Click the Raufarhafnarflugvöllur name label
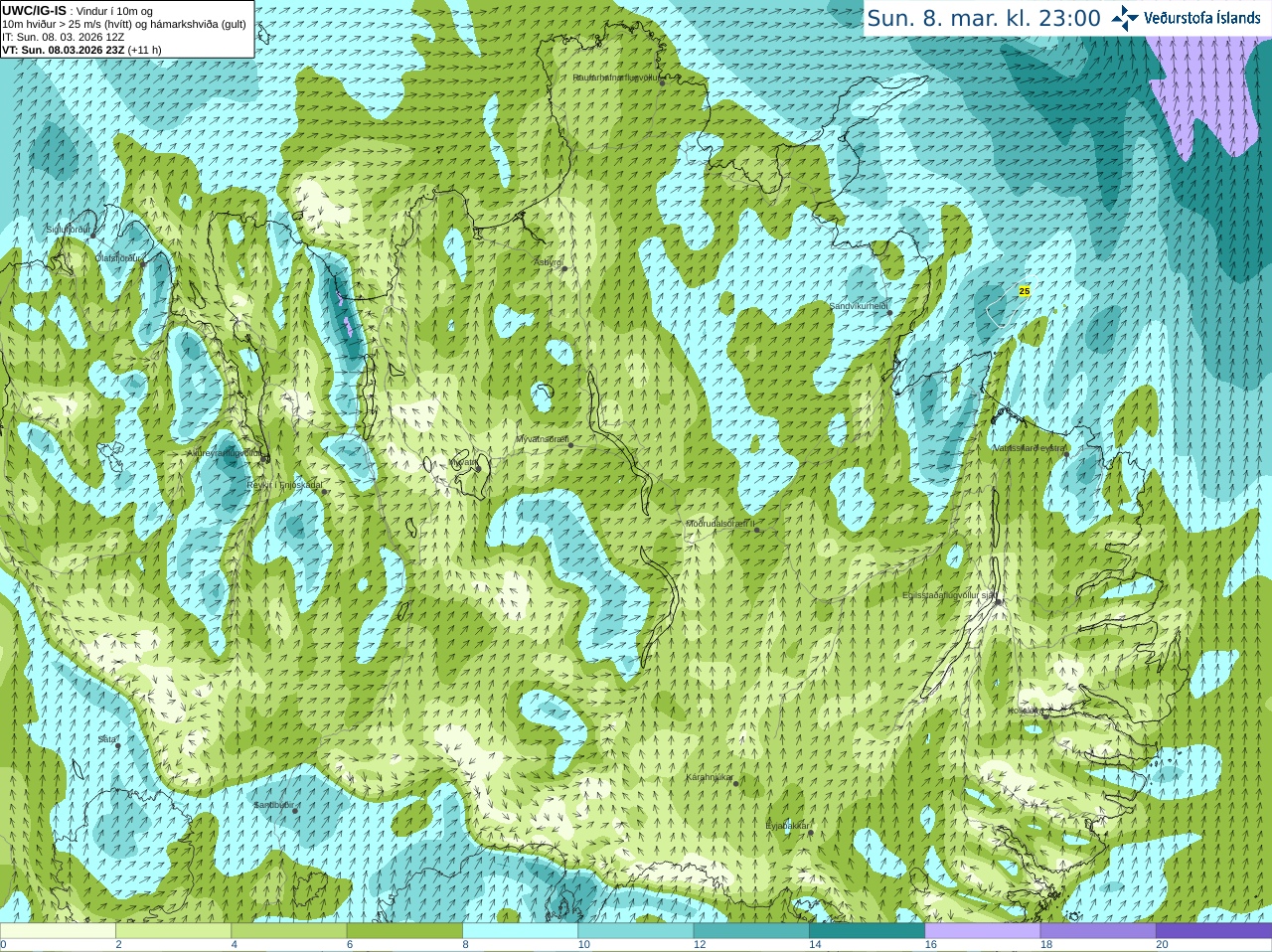 tap(615, 78)
